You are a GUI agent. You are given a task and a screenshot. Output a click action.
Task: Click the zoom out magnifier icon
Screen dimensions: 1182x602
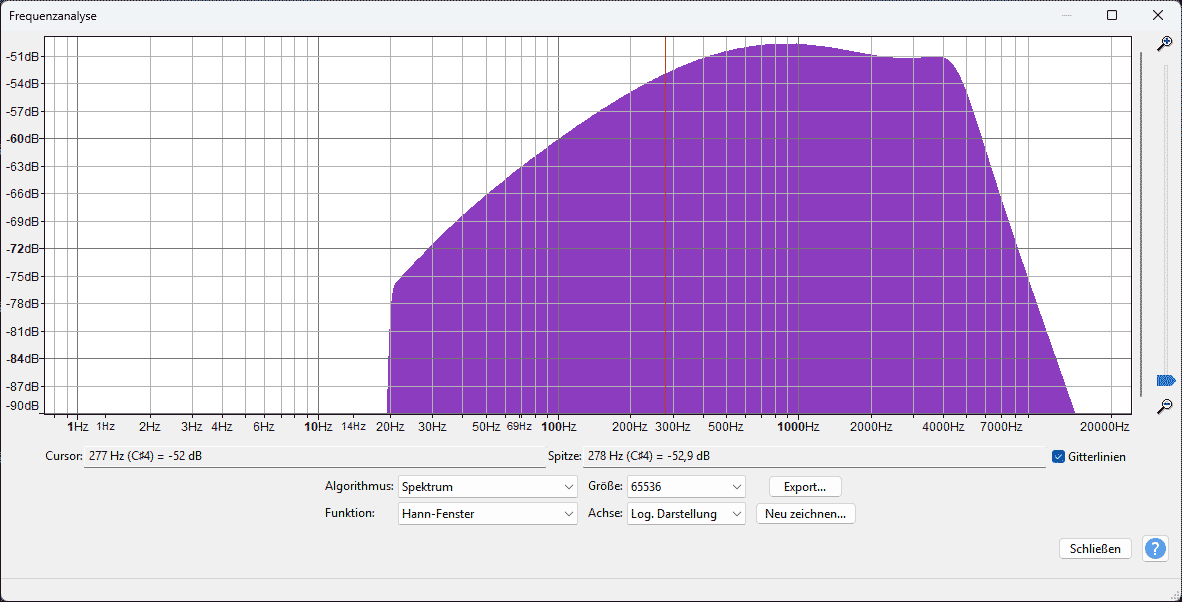[x=1165, y=406]
